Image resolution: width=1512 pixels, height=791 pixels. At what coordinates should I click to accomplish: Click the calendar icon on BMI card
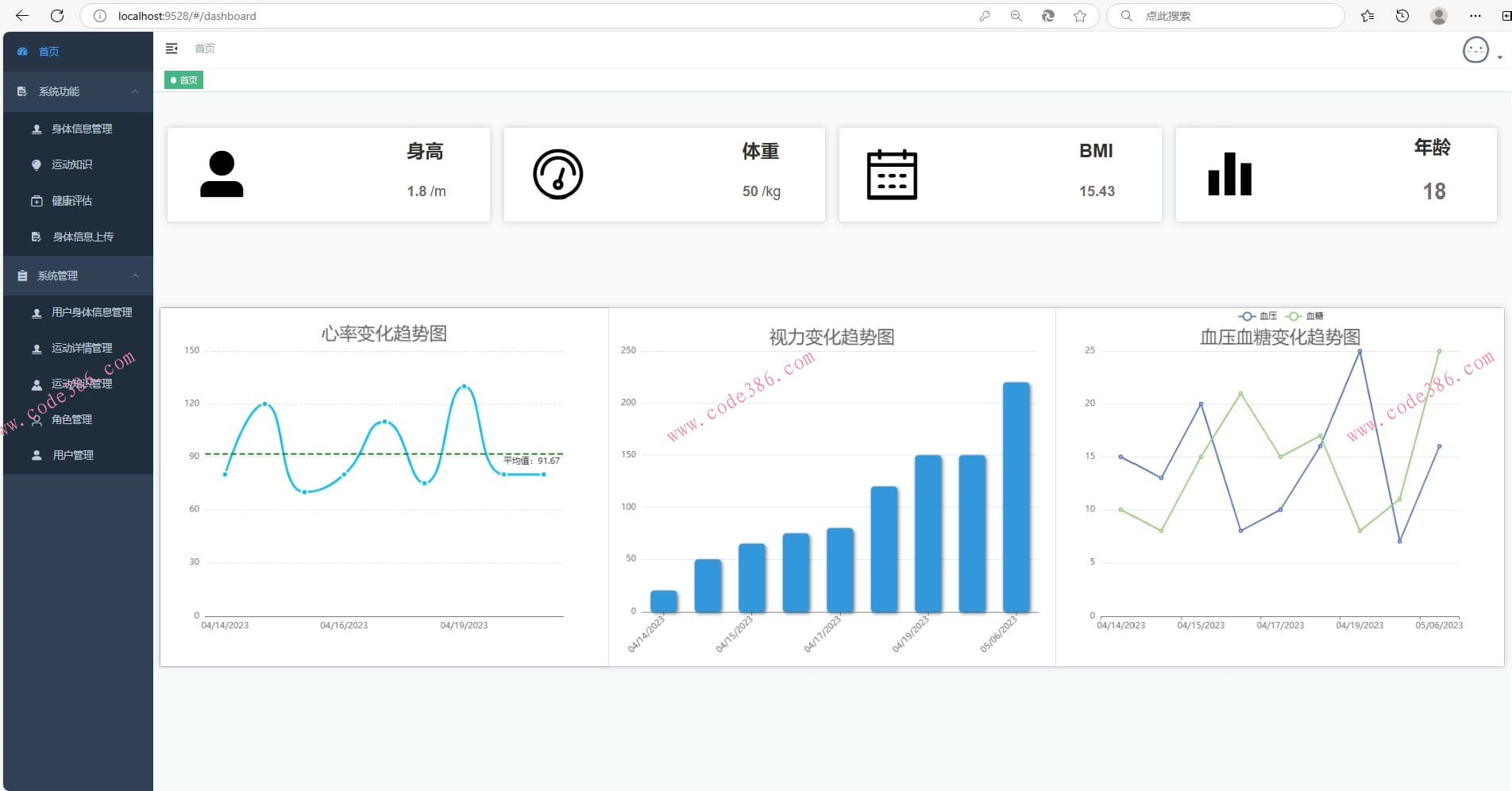click(x=891, y=174)
